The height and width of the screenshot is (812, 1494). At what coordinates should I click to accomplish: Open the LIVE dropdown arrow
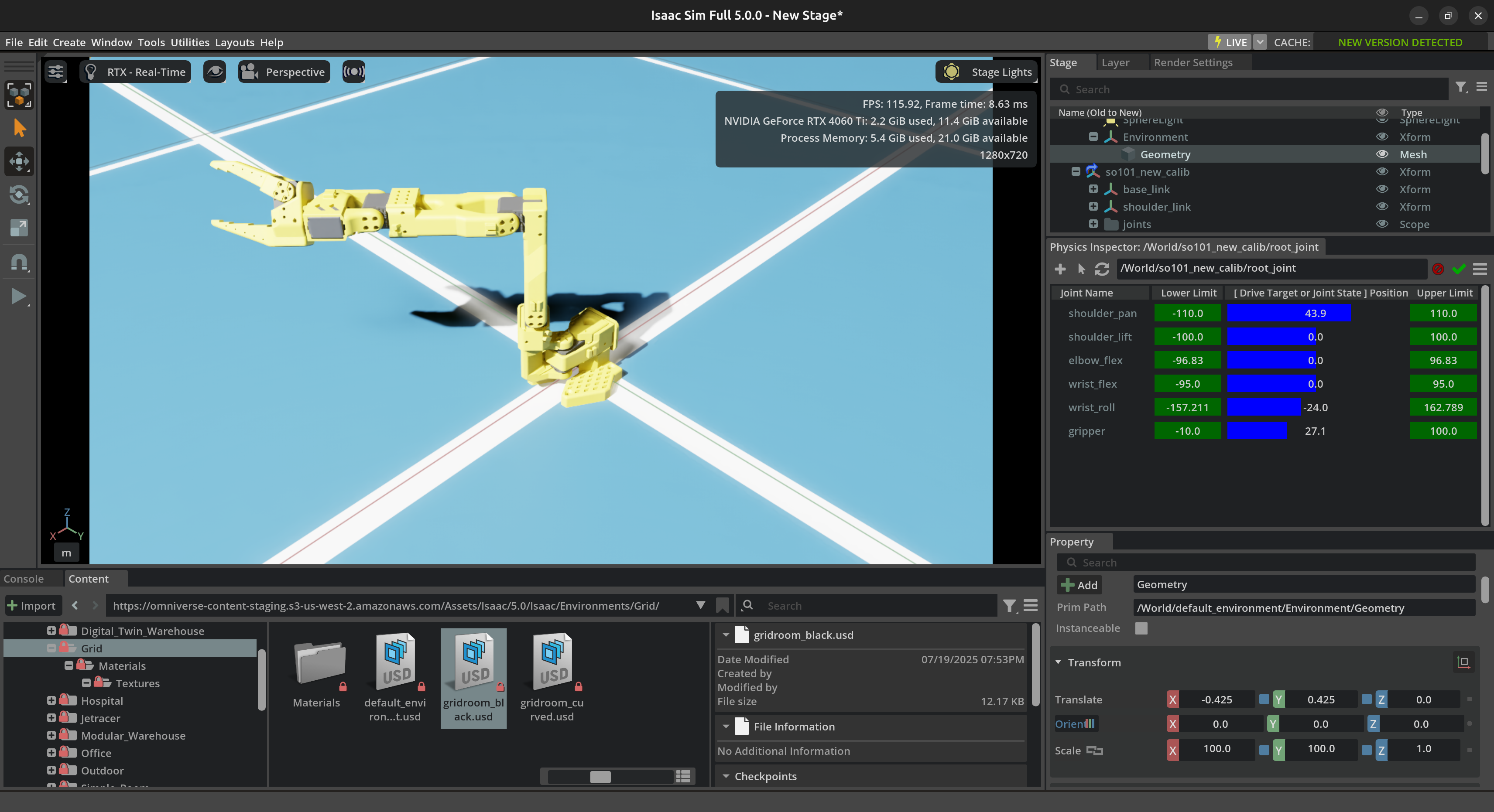tap(1260, 42)
